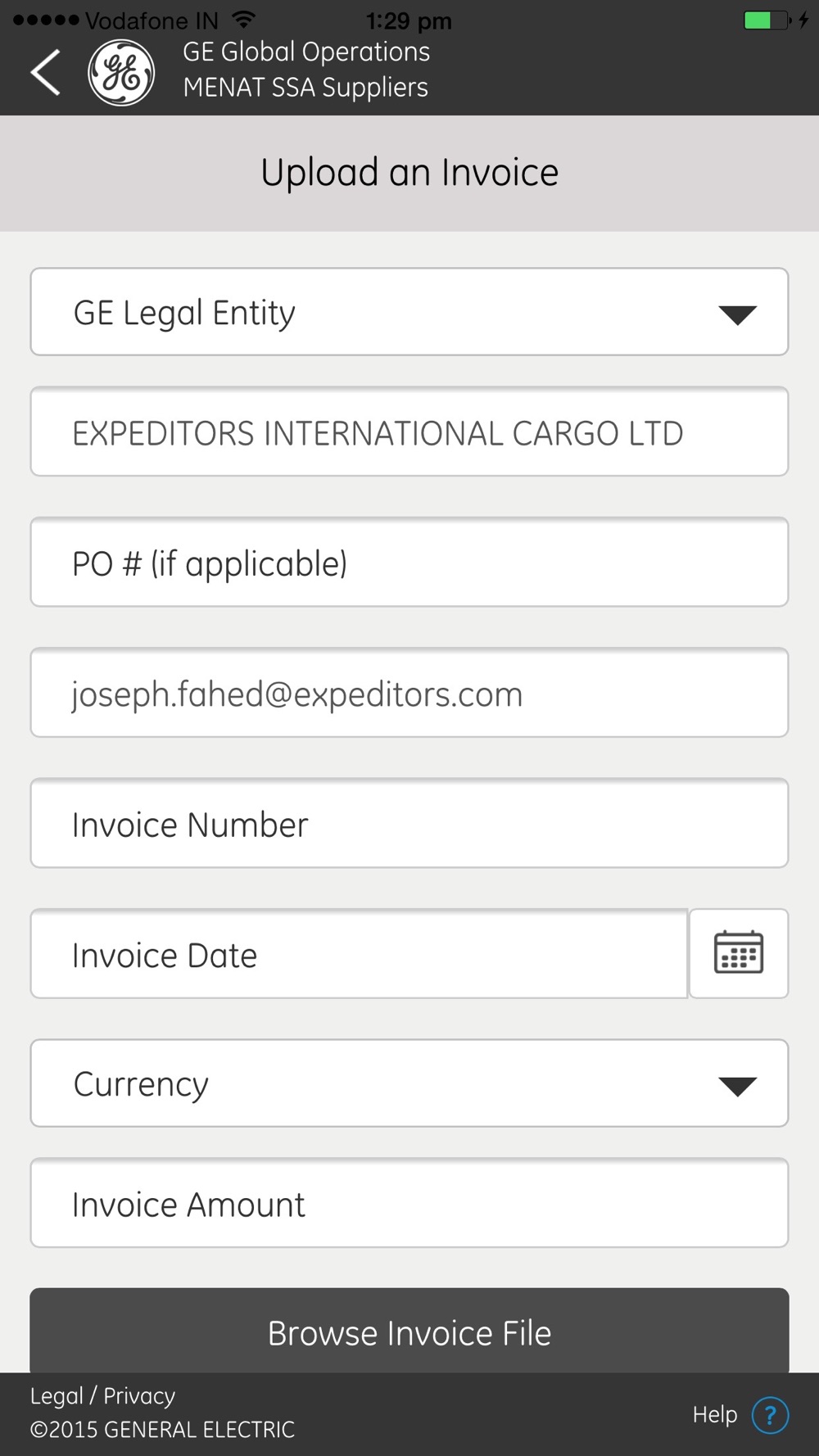Open the calendar date picker icon
The width and height of the screenshot is (819, 1456).
click(739, 953)
